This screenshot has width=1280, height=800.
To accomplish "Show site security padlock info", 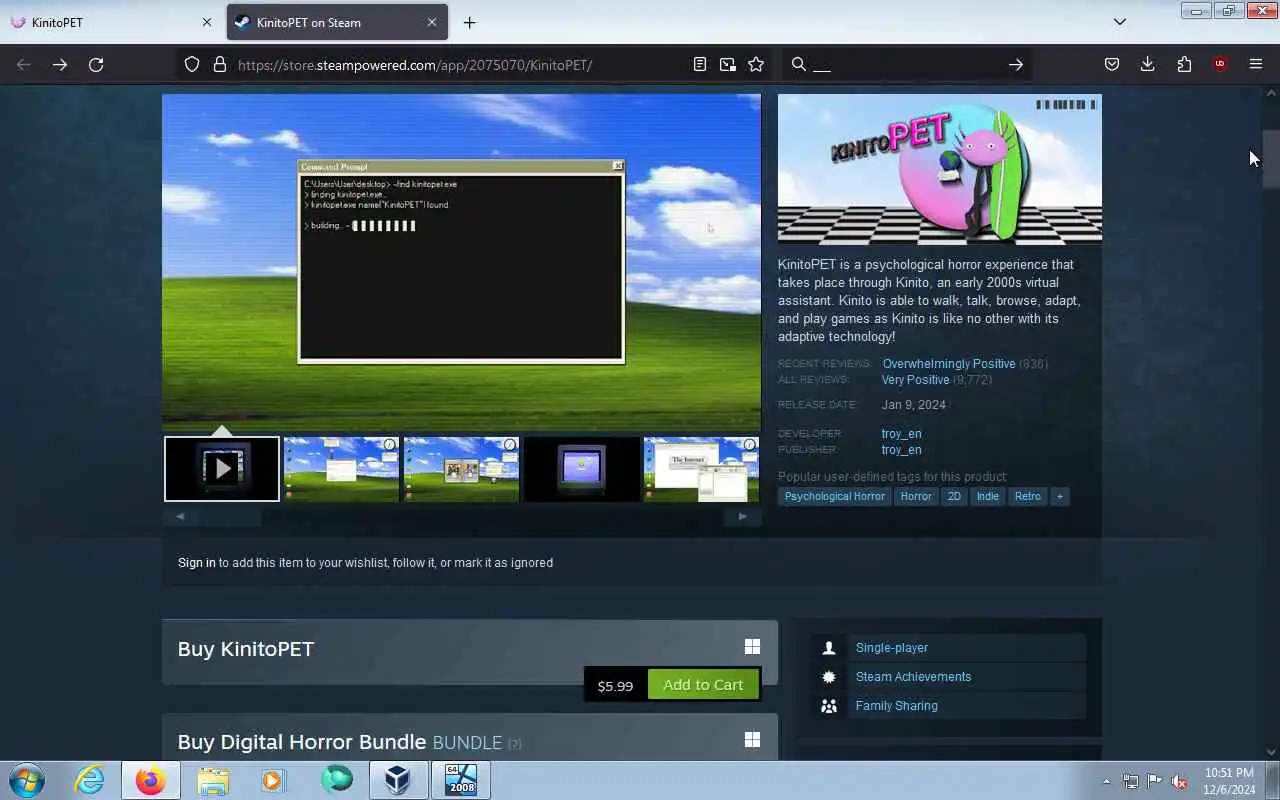I will (220, 65).
